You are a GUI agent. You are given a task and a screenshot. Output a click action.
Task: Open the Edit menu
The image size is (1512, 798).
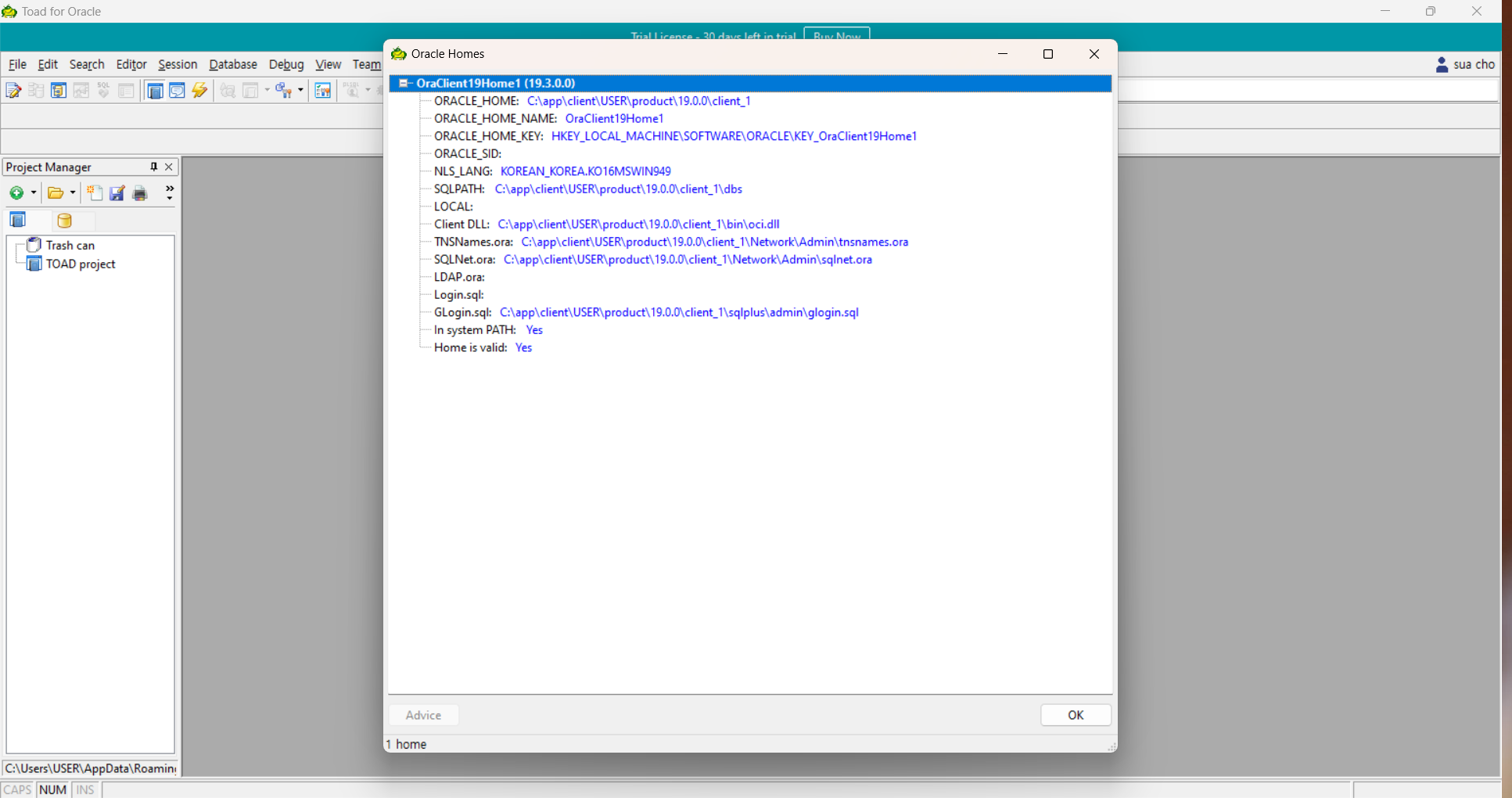[48, 64]
